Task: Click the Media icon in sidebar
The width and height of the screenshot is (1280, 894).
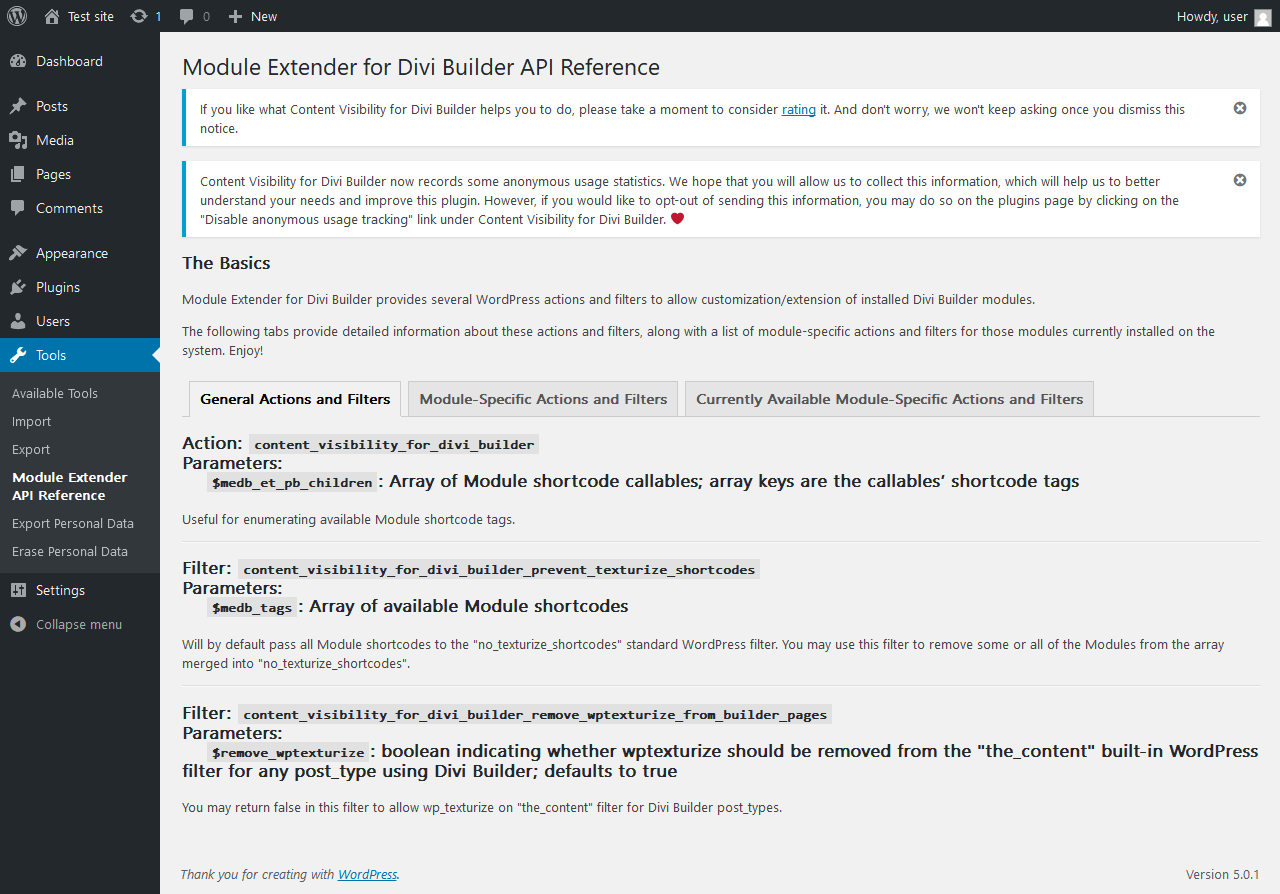Action: 18,140
